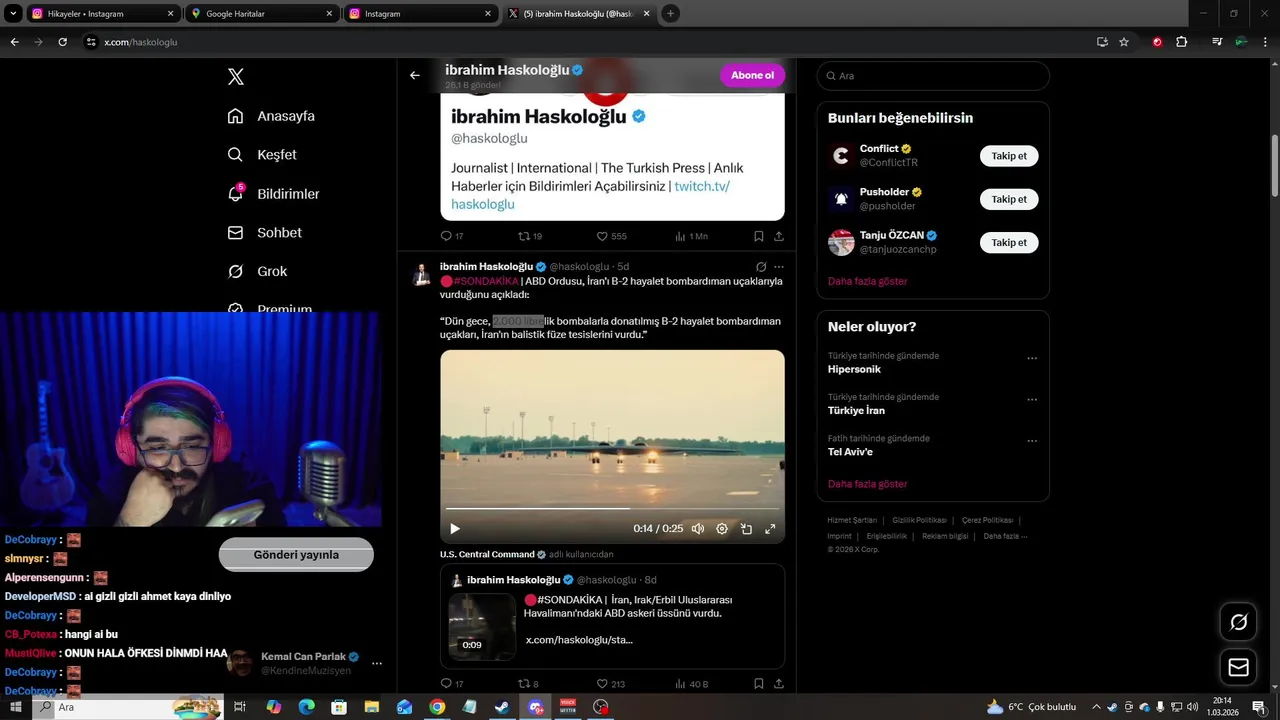1280x720 pixels.
Task: Bookmark the top post
Action: 758,236
